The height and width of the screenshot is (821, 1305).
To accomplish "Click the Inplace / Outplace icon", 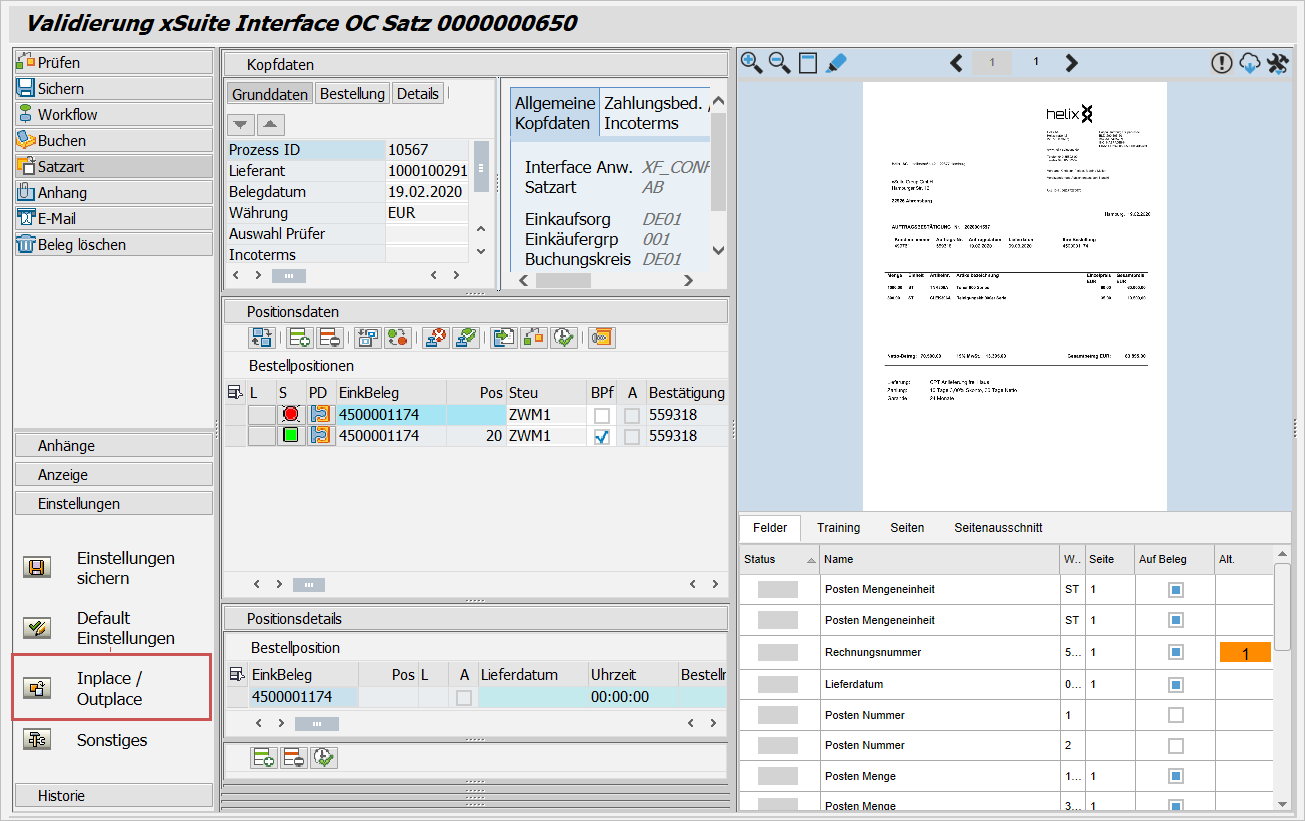I will (37, 688).
